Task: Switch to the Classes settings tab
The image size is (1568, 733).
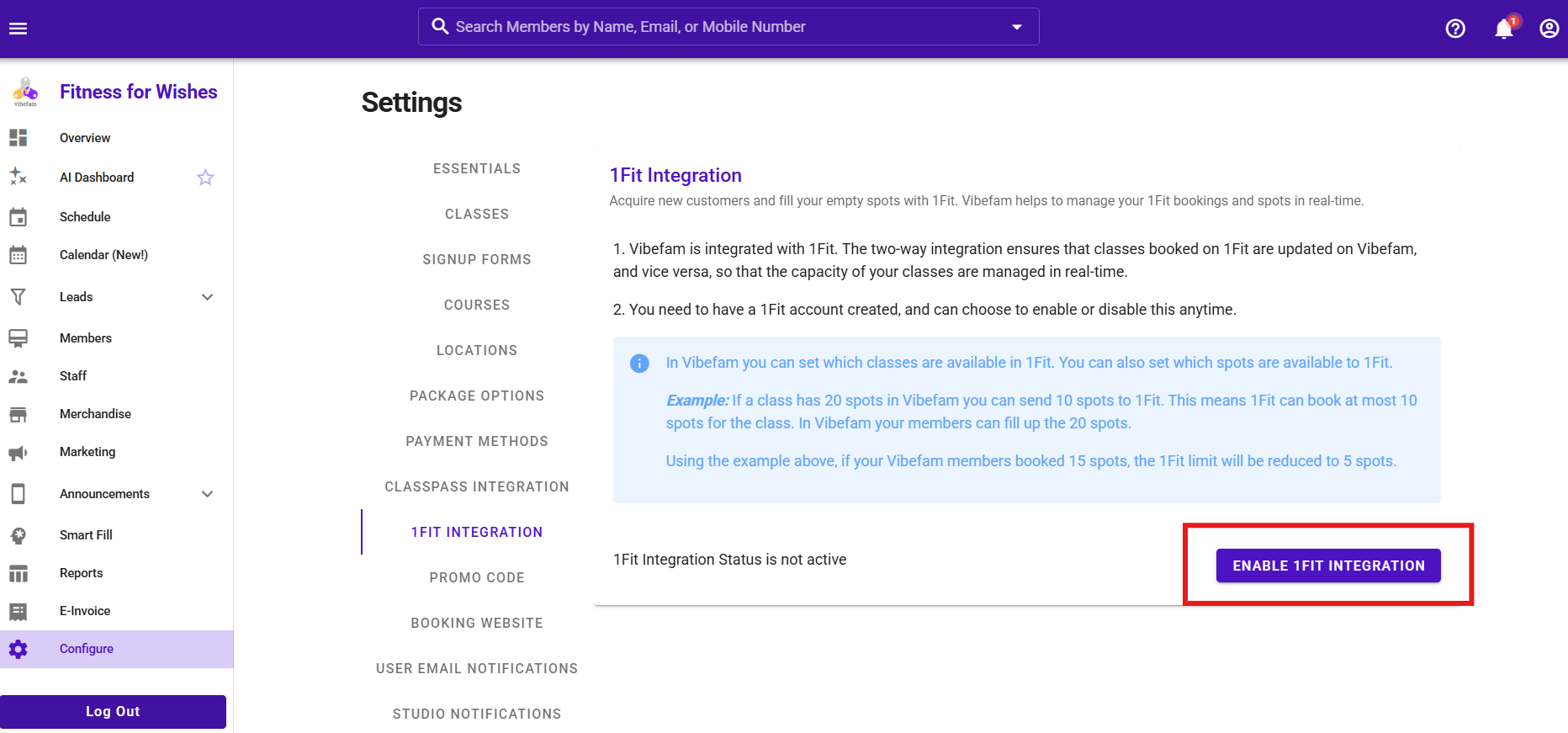Action: (x=477, y=214)
